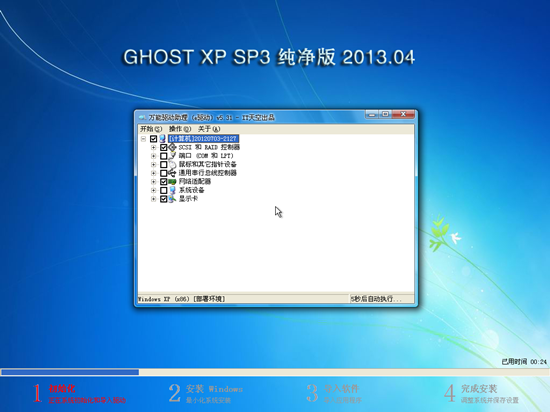The image size is (550, 412).
Task: Uncheck the SCSI and RAID controller checkbox
Action: (x=163, y=147)
